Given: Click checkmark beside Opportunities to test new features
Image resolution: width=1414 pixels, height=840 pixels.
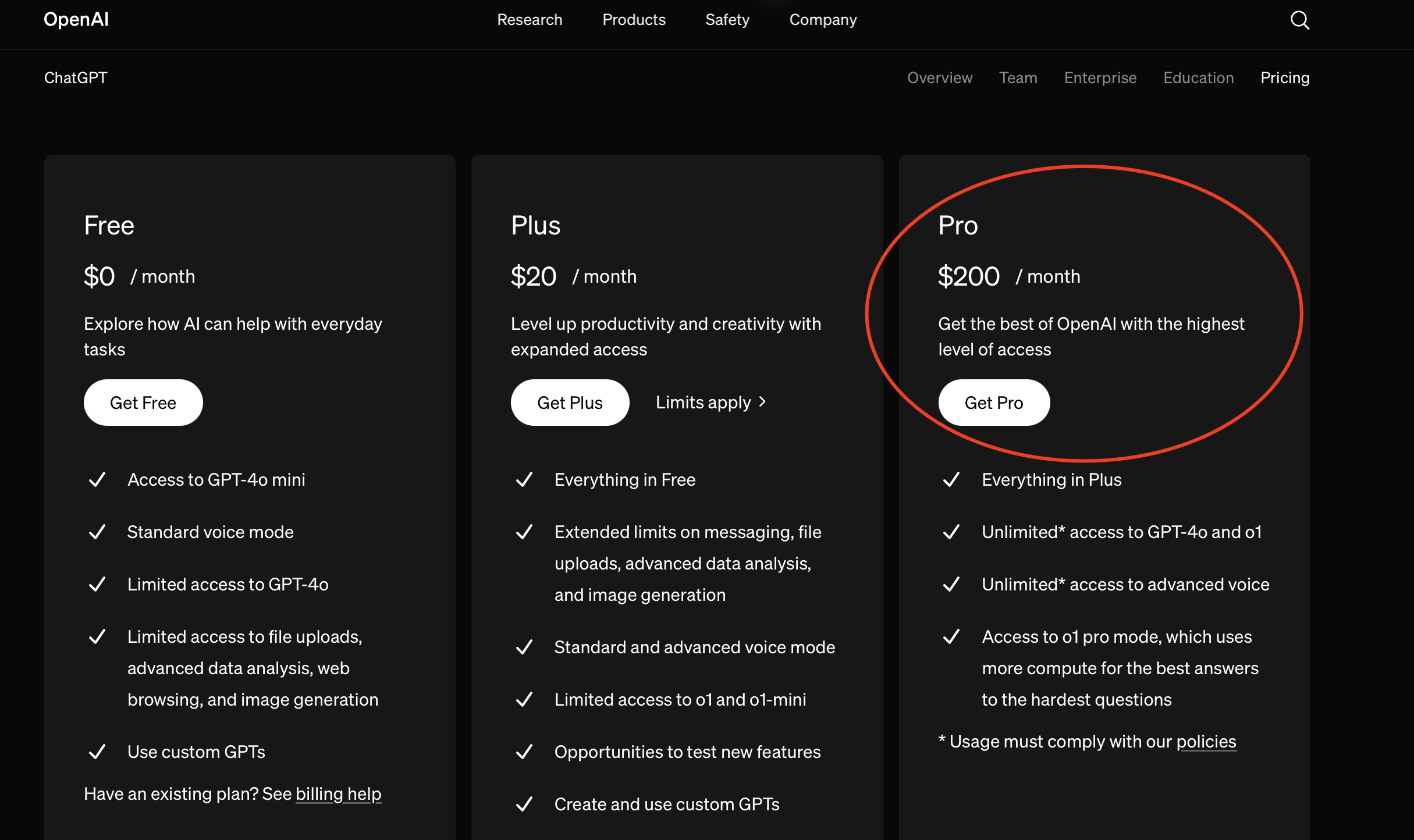Looking at the screenshot, I should click(524, 752).
